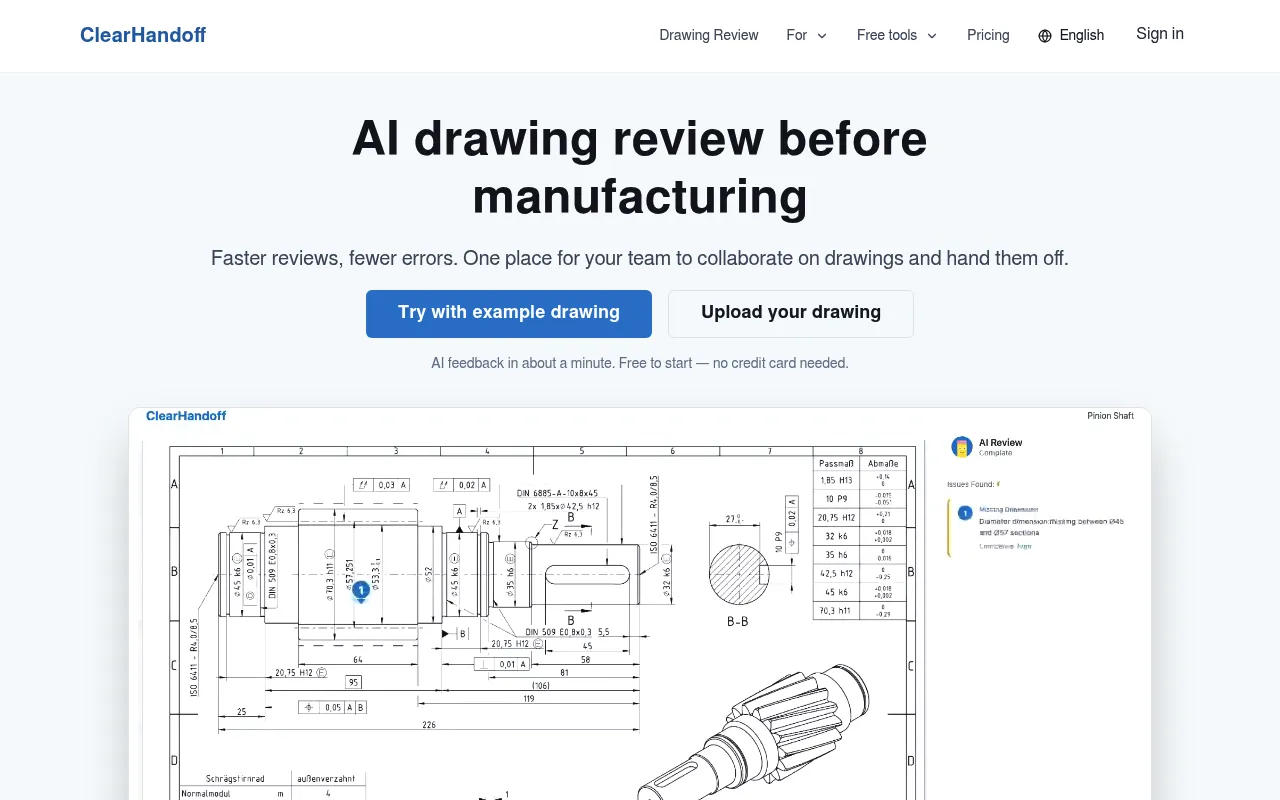Expand the Free tools dropdown menu

(897, 35)
